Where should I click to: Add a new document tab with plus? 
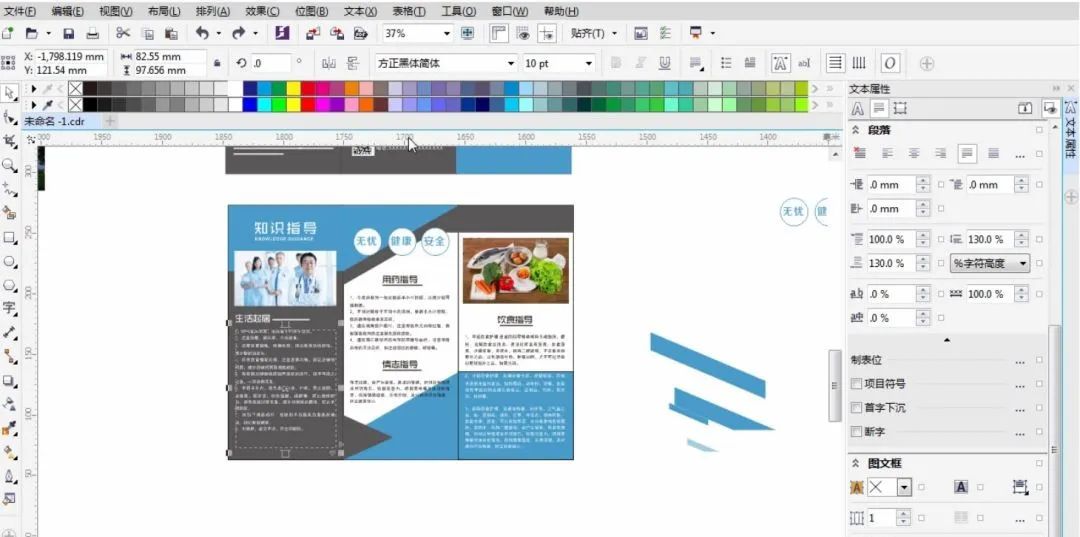110,121
